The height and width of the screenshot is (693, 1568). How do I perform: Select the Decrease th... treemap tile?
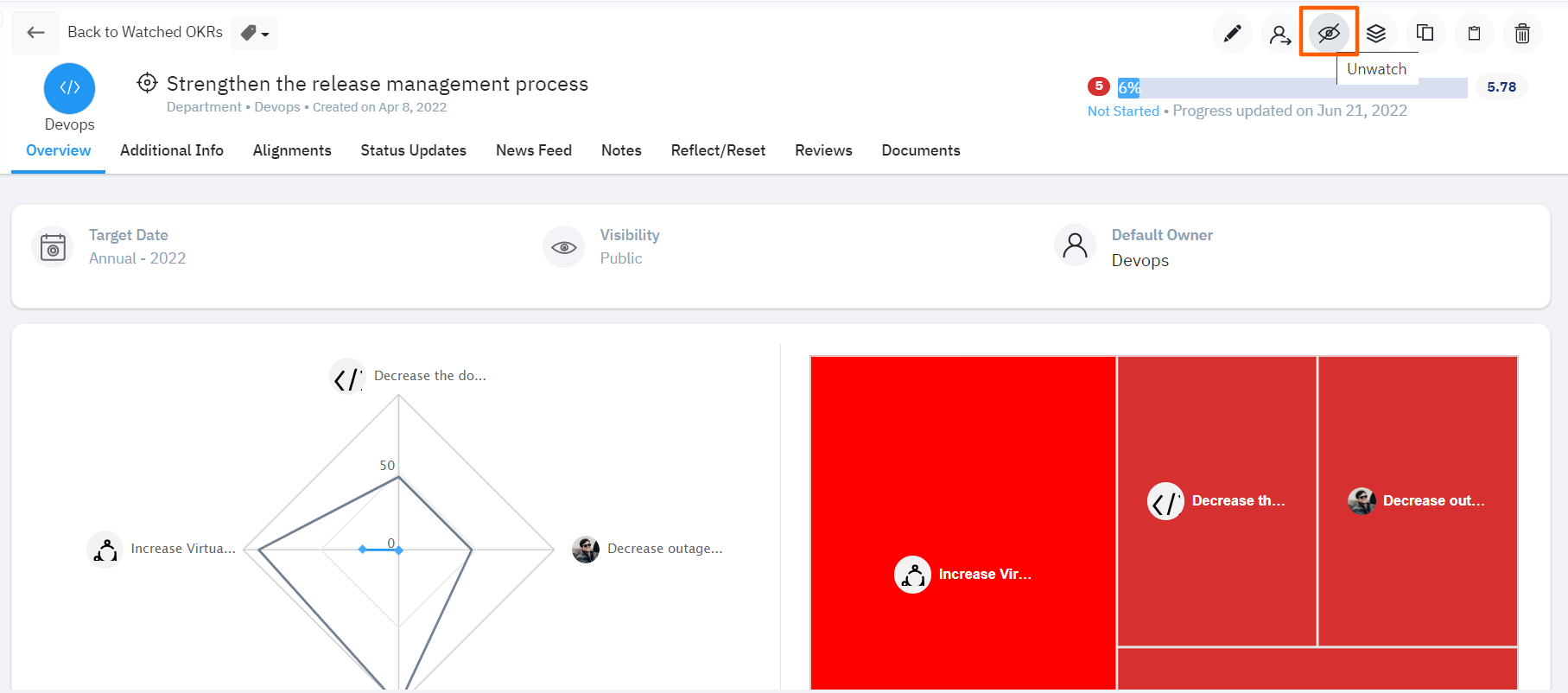pos(1216,501)
